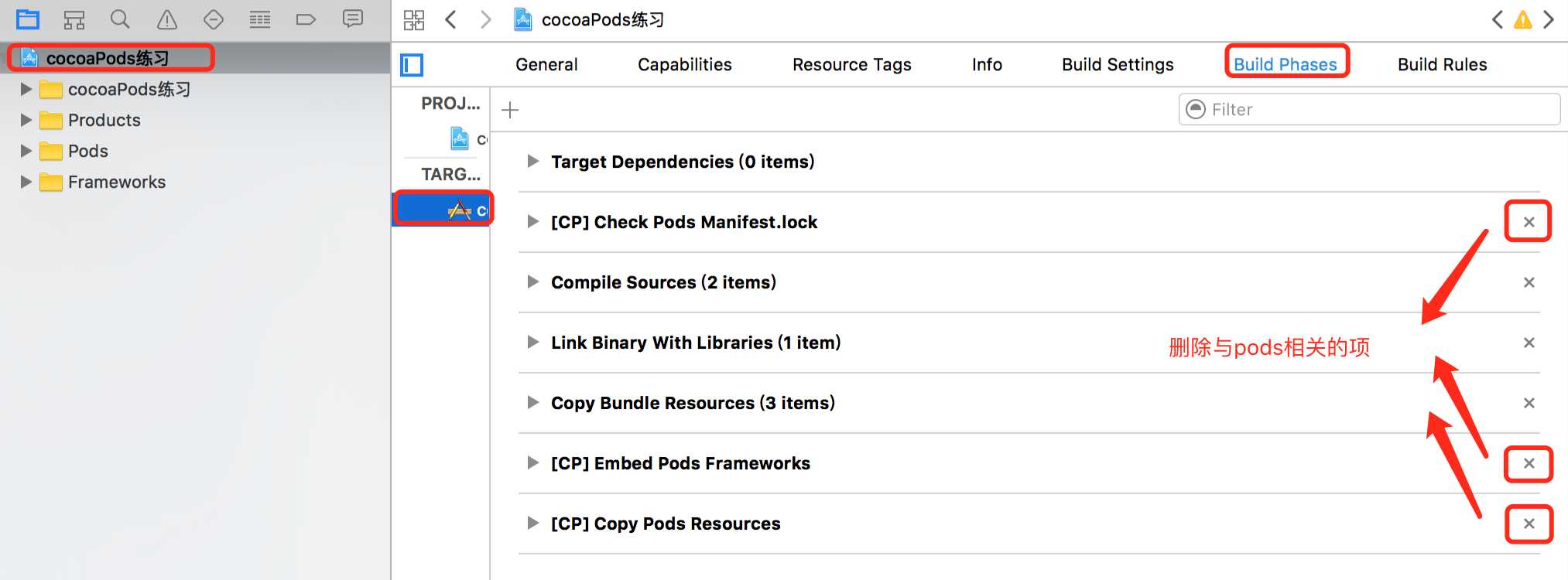This screenshot has height=580, width=1568.
Task: Delete the [CP] Embed Pods Frameworks phase
Action: tap(1529, 463)
